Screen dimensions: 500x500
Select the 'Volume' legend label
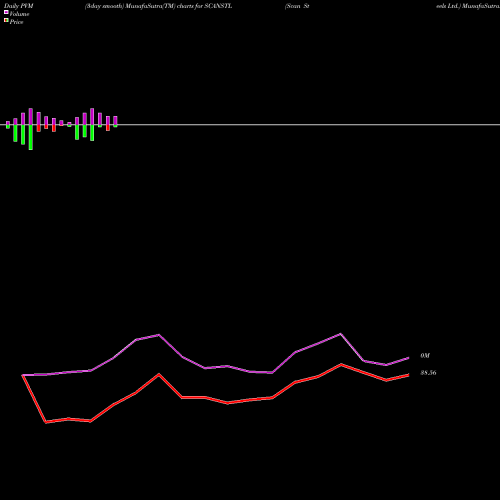click(x=19, y=14)
